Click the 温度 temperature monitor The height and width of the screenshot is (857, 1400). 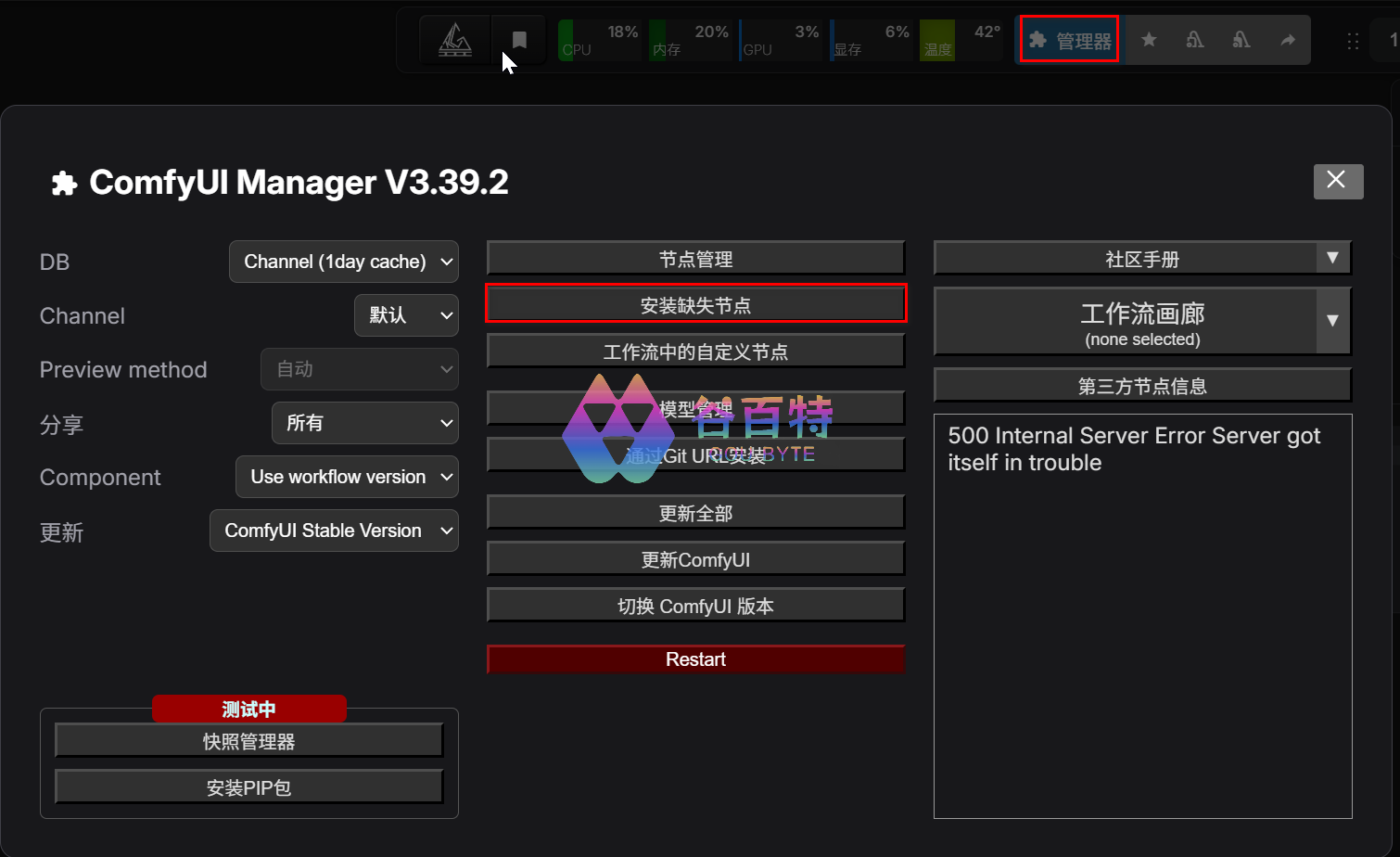pyautogui.click(x=961, y=40)
